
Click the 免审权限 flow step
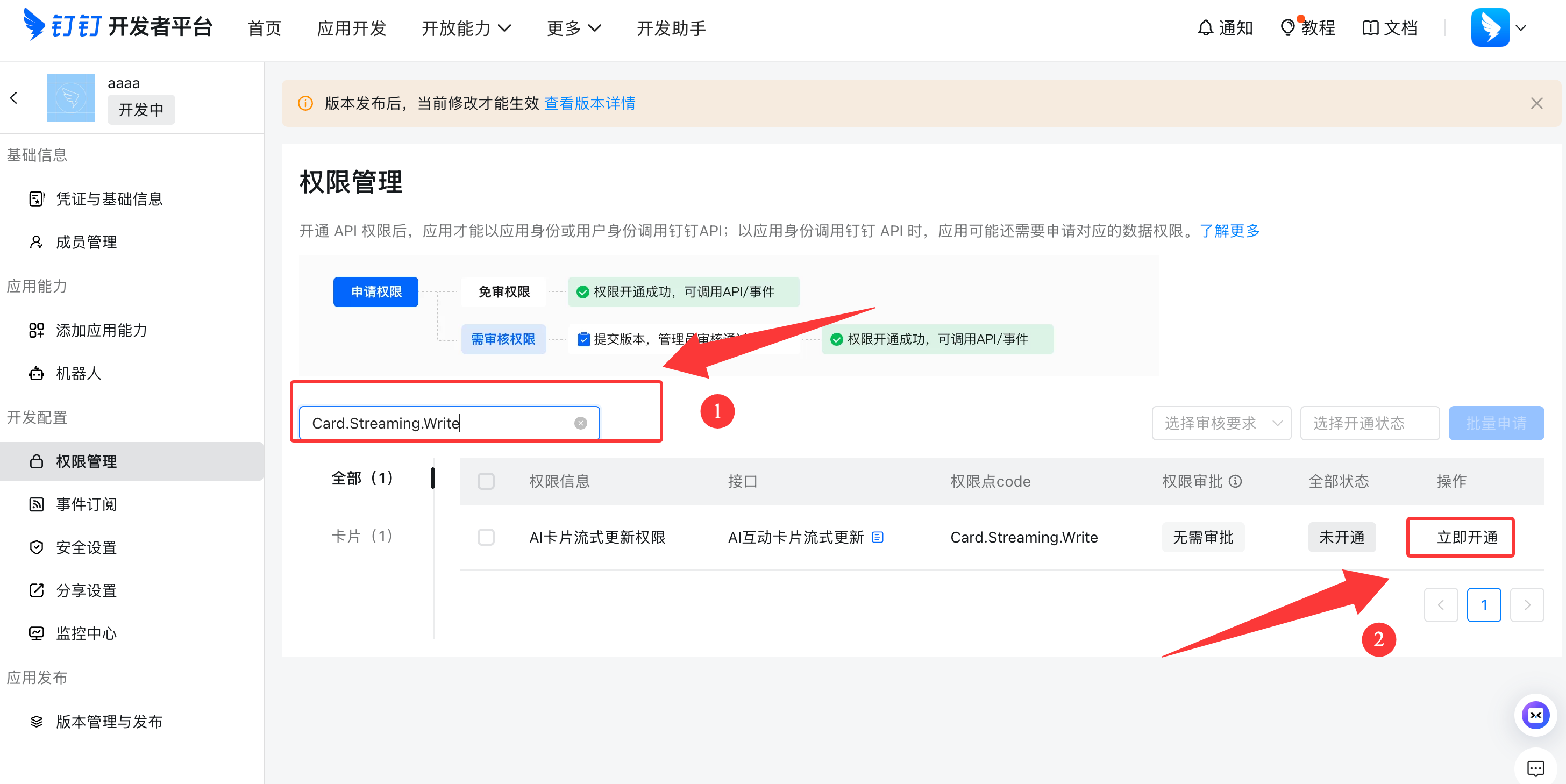pos(503,292)
